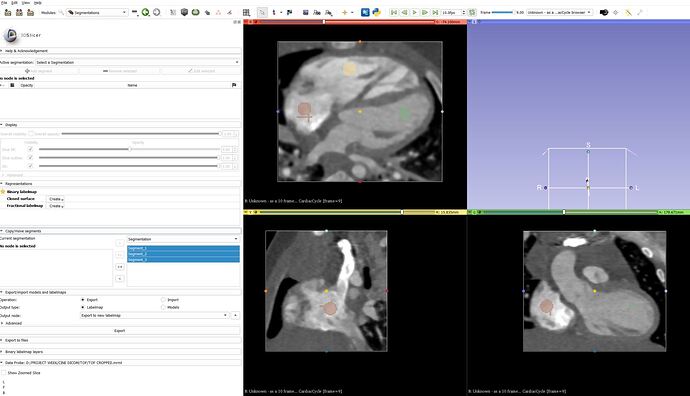The height and width of the screenshot is (396, 690).
Task: Open the View menu
Action: tap(26, 3)
